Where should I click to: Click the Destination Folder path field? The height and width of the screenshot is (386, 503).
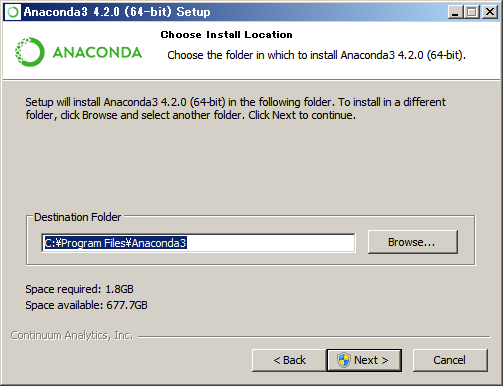click(198, 243)
